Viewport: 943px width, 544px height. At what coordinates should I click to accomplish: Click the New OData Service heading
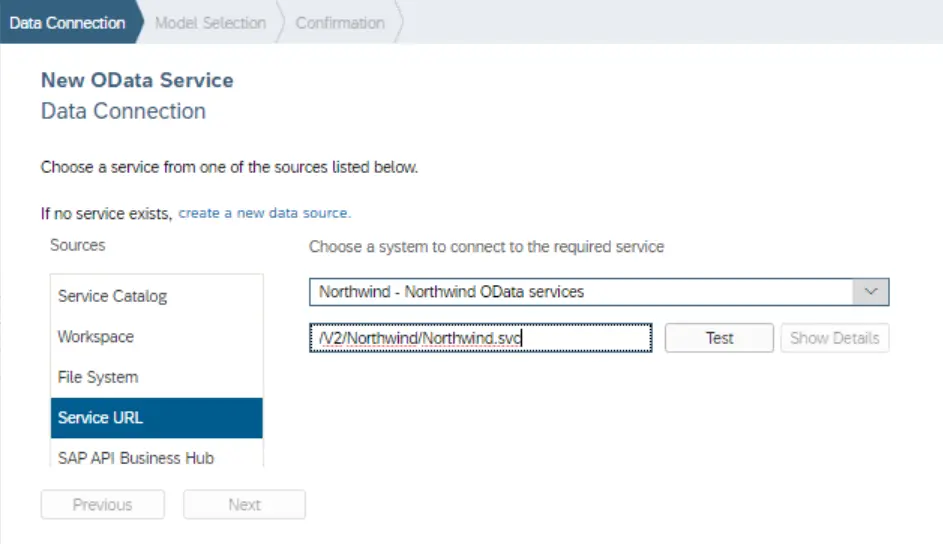pos(137,80)
